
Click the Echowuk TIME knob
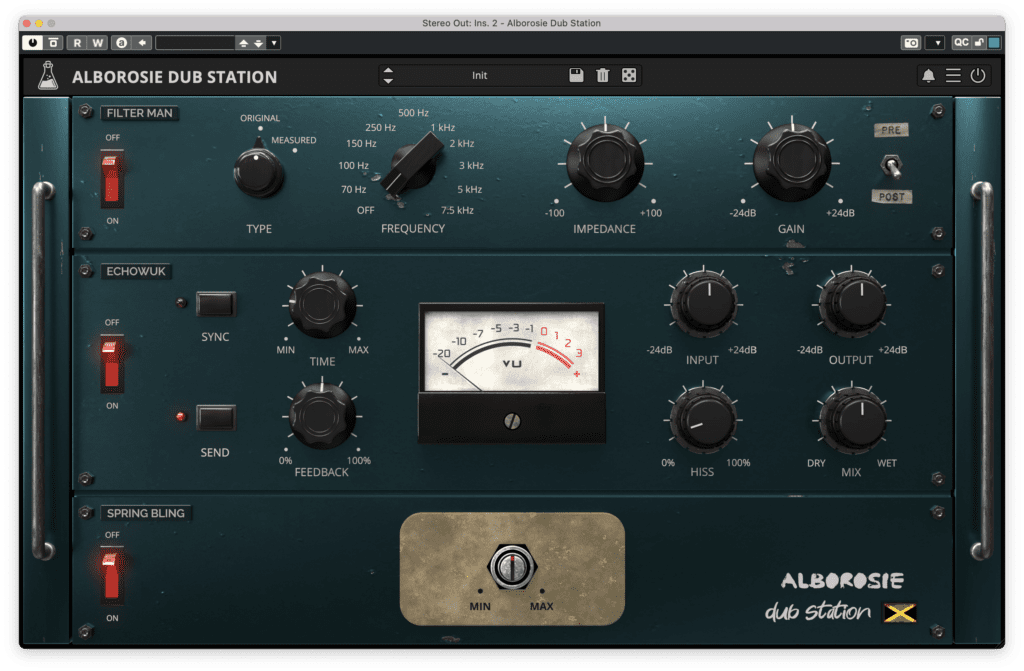[322, 305]
